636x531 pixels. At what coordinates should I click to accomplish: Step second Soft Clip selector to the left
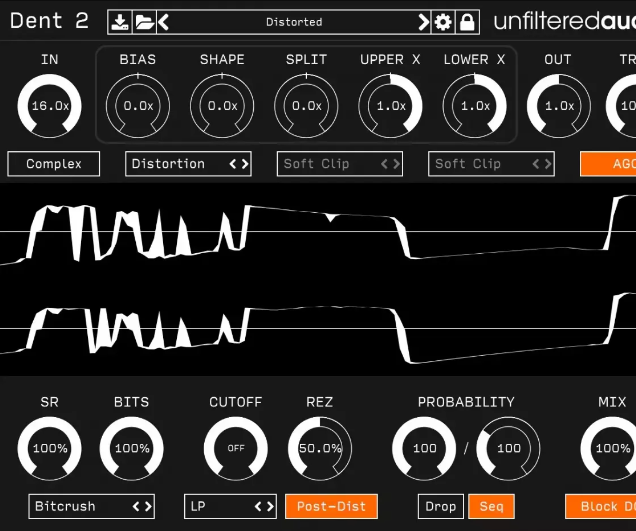(x=536, y=164)
